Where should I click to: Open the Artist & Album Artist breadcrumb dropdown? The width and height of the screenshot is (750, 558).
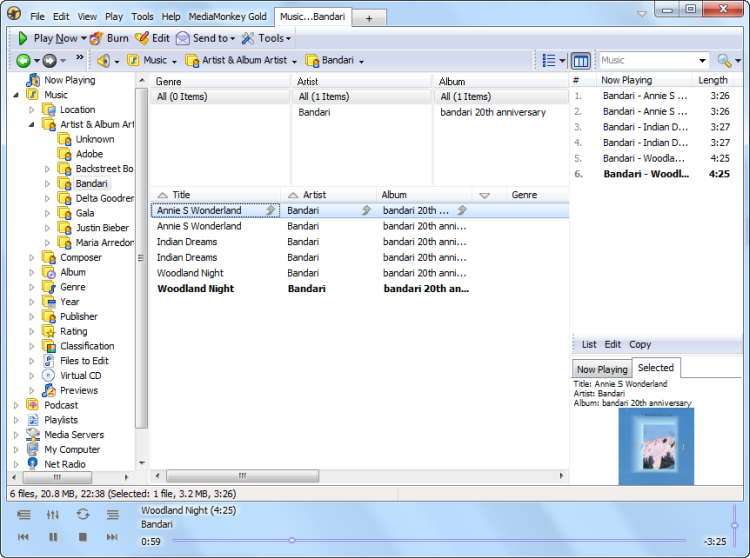pyautogui.click(x=294, y=61)
